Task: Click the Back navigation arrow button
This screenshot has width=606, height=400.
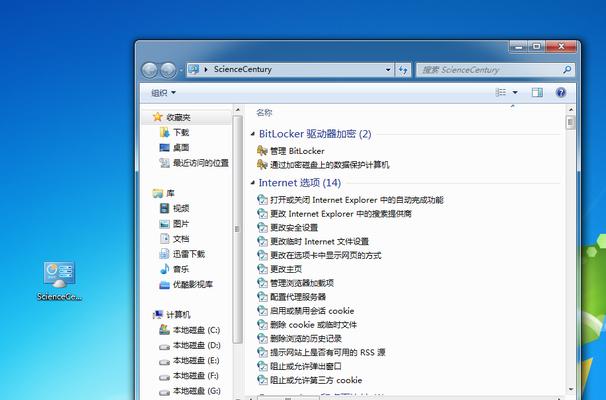Action: 149,70
